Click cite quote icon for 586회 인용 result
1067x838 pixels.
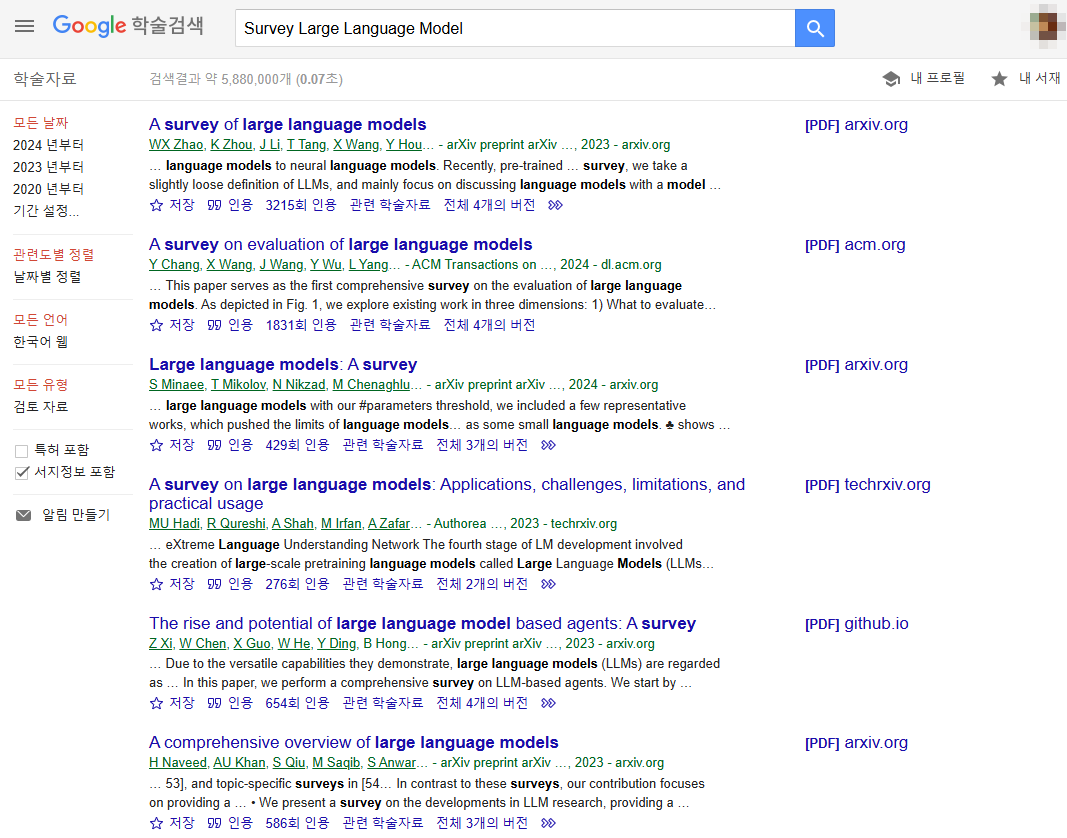pos(214,823)
